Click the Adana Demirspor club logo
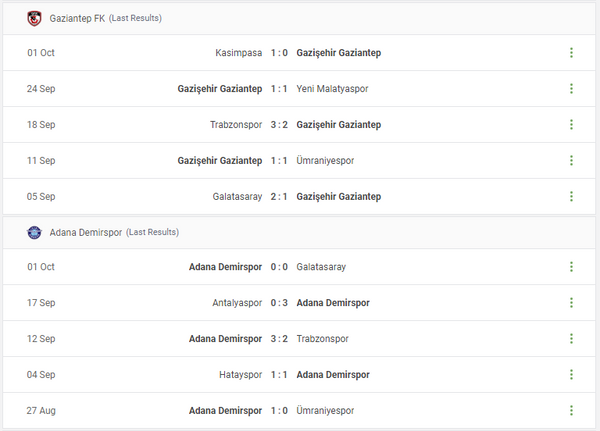 point(34,232)
